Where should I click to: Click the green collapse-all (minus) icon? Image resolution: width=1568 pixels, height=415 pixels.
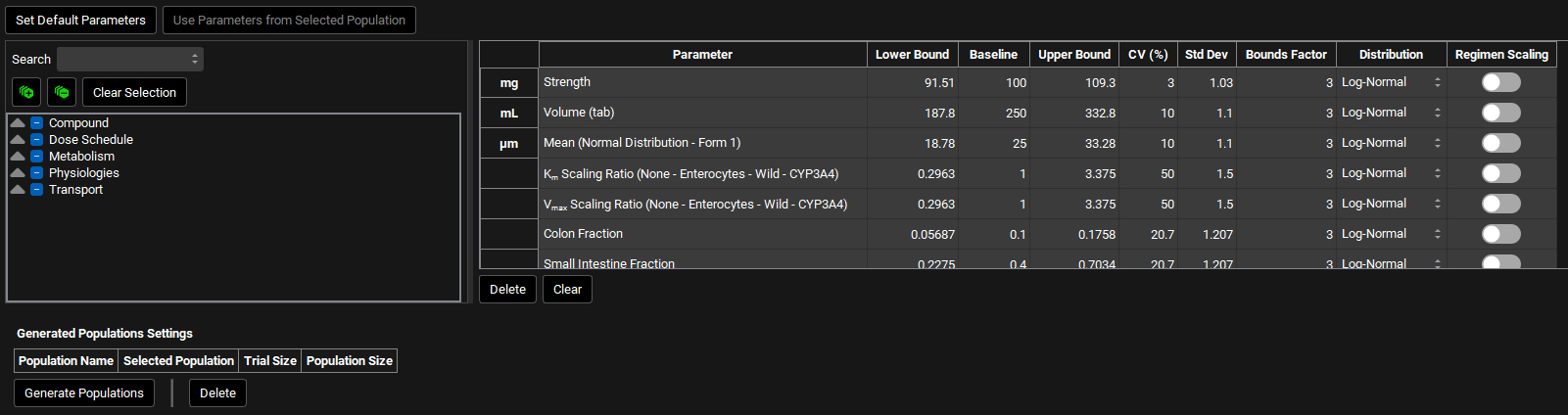pos(62,92)
